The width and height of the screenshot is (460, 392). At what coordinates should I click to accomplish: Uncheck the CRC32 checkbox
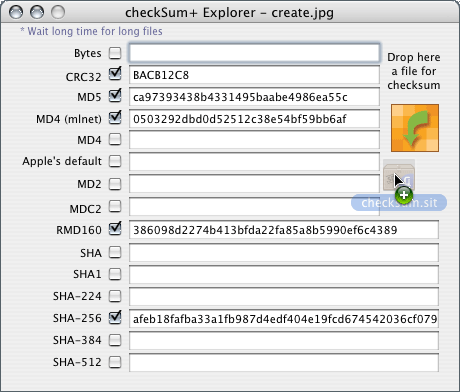coord(115,74)
